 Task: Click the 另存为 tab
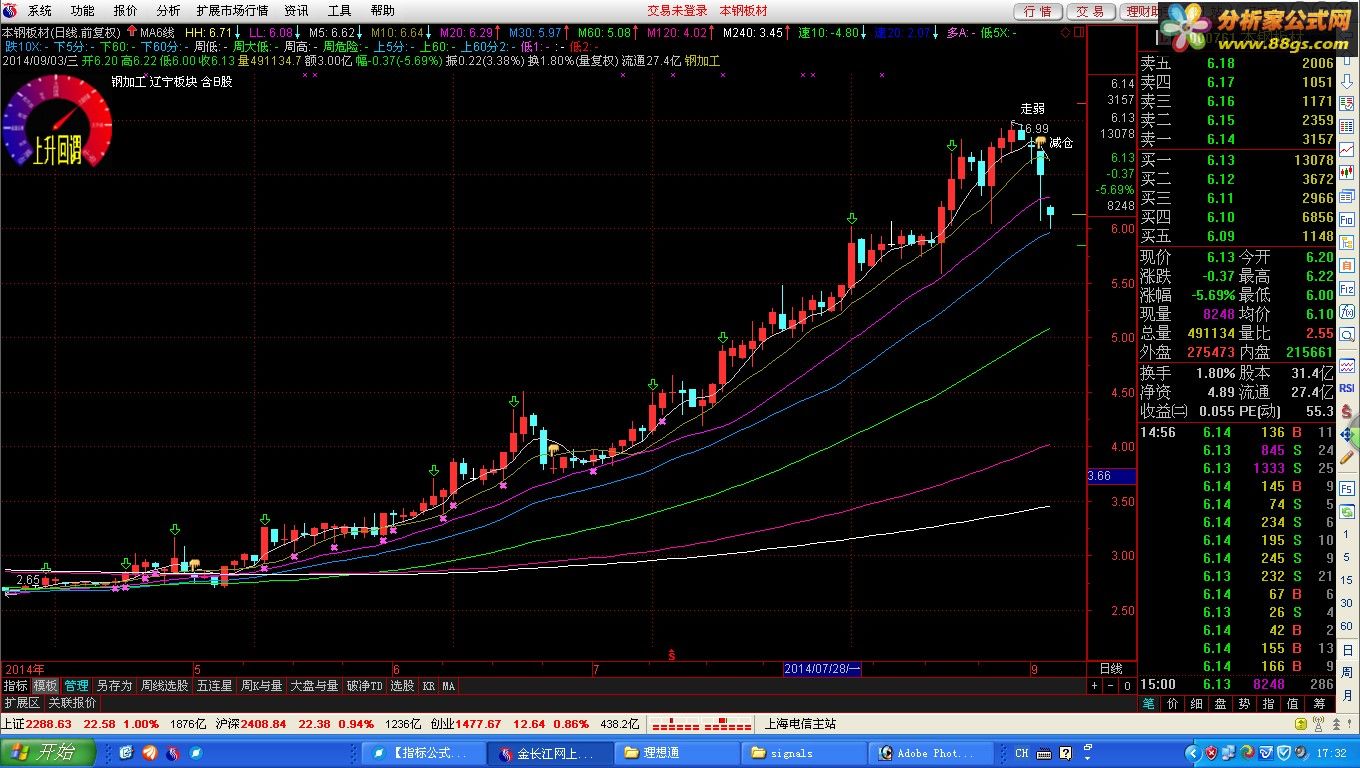click(114, 686)
